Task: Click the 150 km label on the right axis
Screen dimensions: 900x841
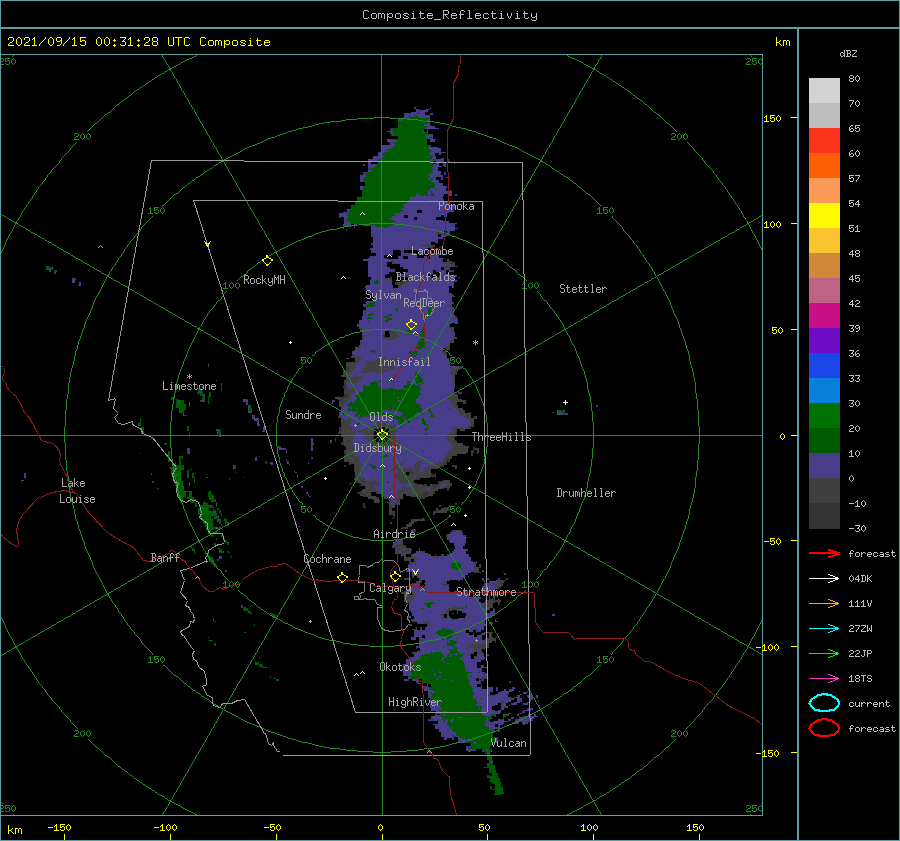Action: click(772, 118)
